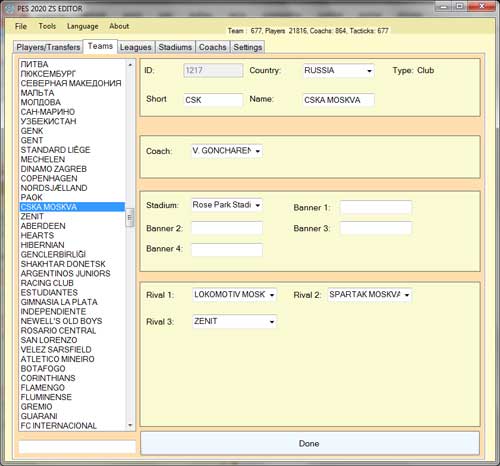Open the About menu
Image resolution: width=500 pixels, height=466 pixels.
point(119,26)
